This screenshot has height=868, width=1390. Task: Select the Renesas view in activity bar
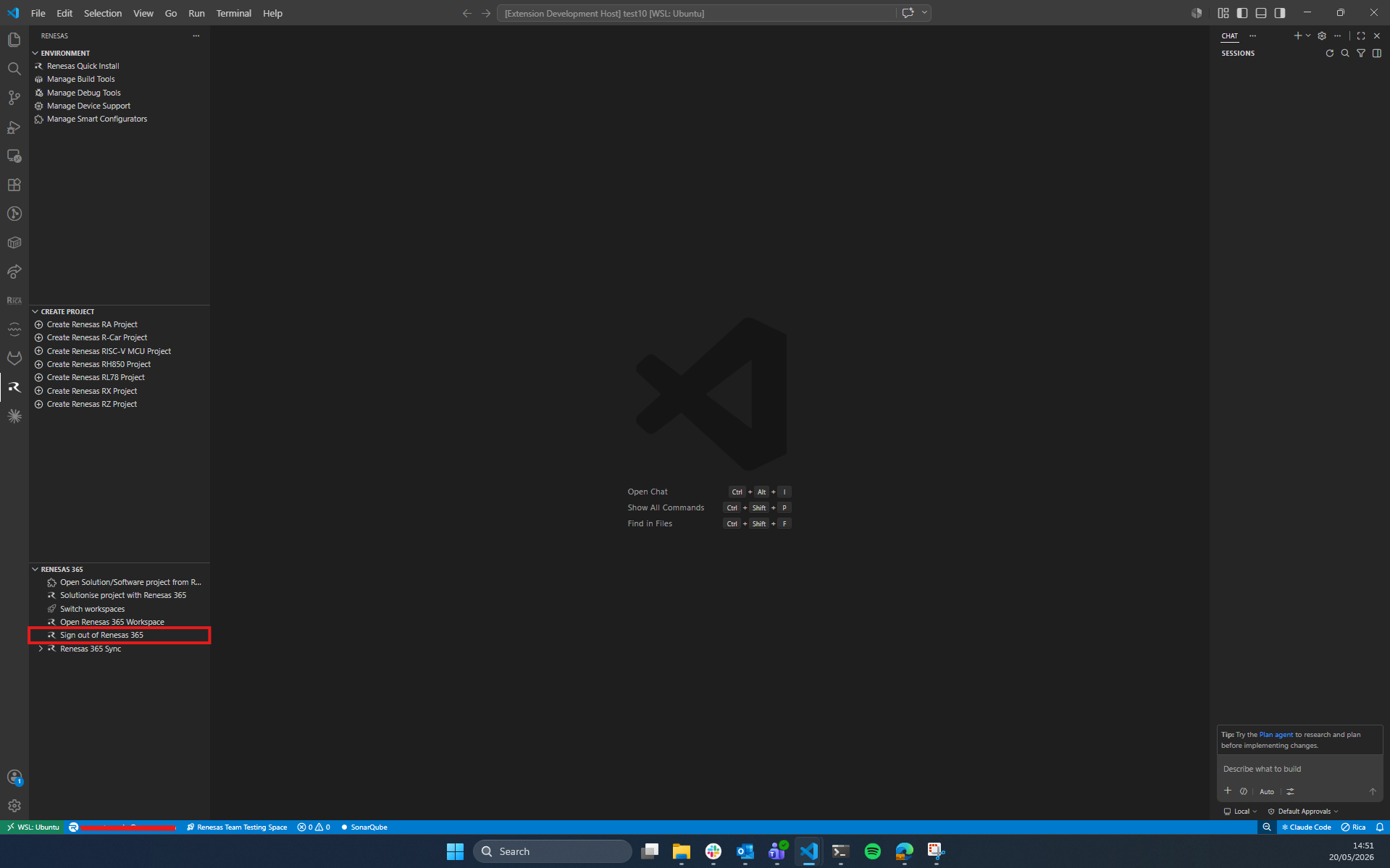point(14,387)
